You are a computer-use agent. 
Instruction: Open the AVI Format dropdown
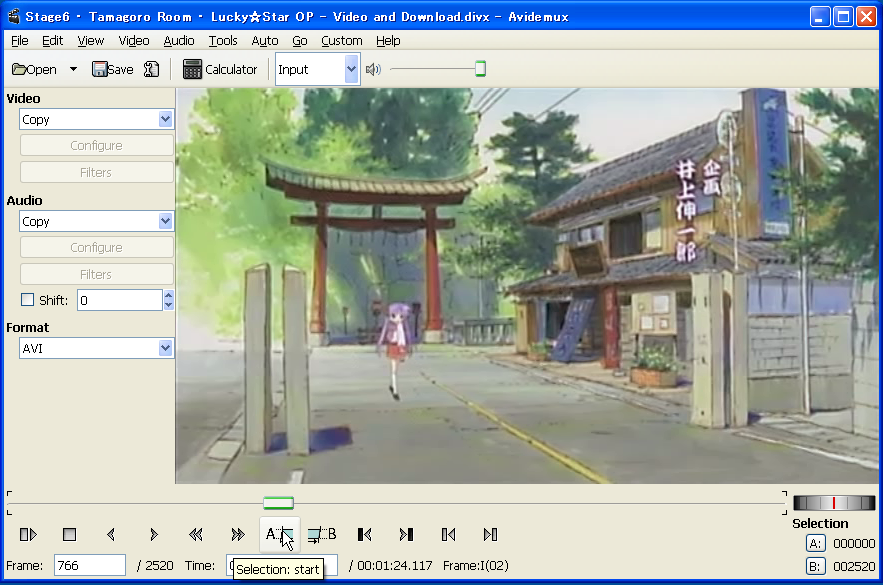96,348
